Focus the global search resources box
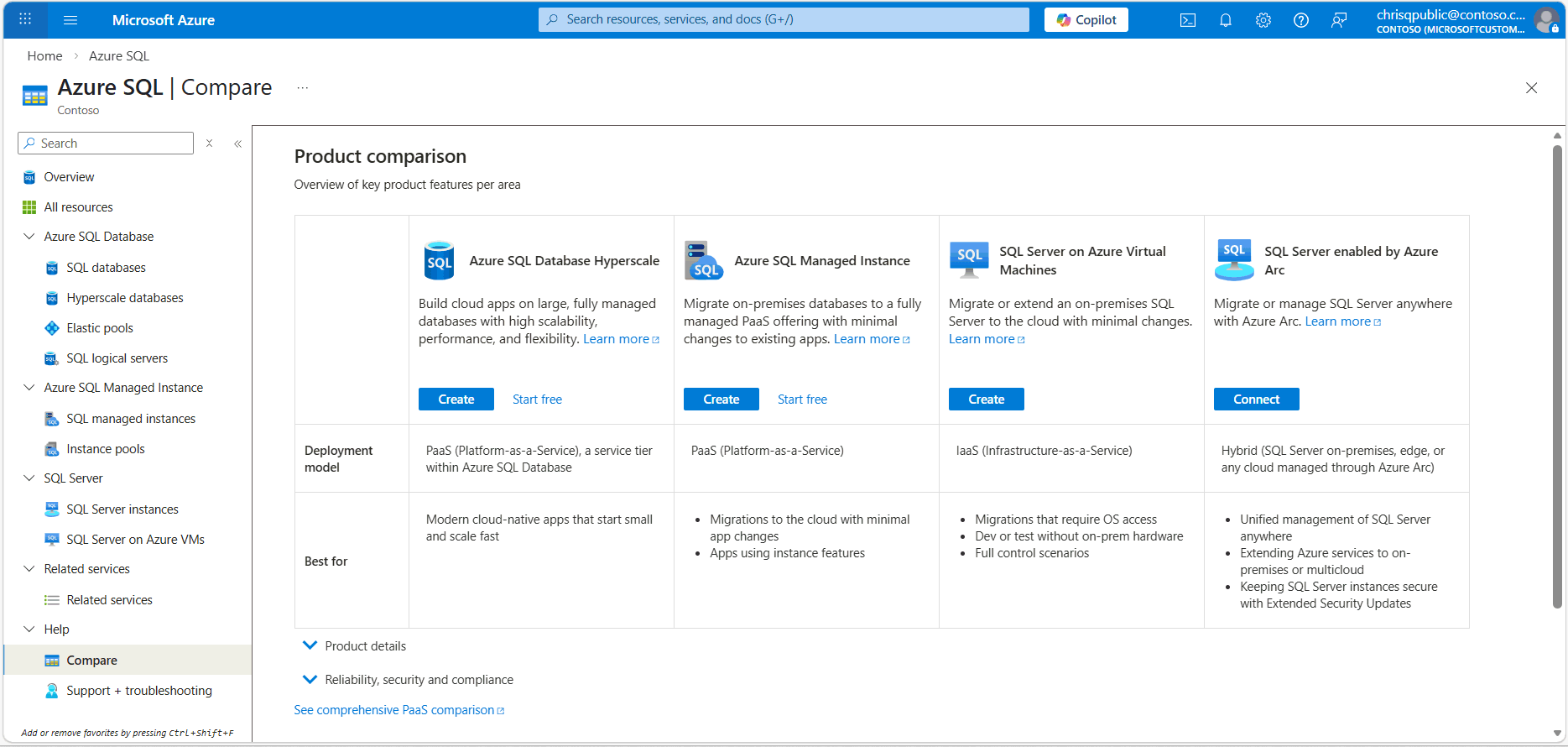The image size is (1568, 747). point(784,19)
